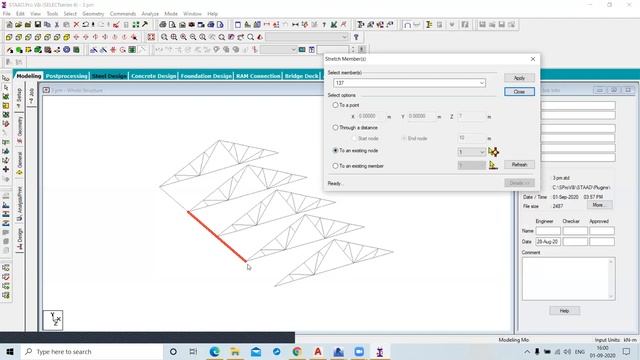Click the red X Delete toolbar icon
The height and width of the screenshot is (360, 640).
click(x=76, y=25)
